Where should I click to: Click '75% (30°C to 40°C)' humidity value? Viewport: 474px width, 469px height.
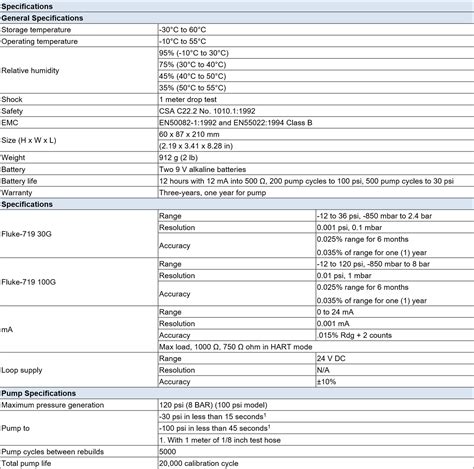[x=192, y=65]
